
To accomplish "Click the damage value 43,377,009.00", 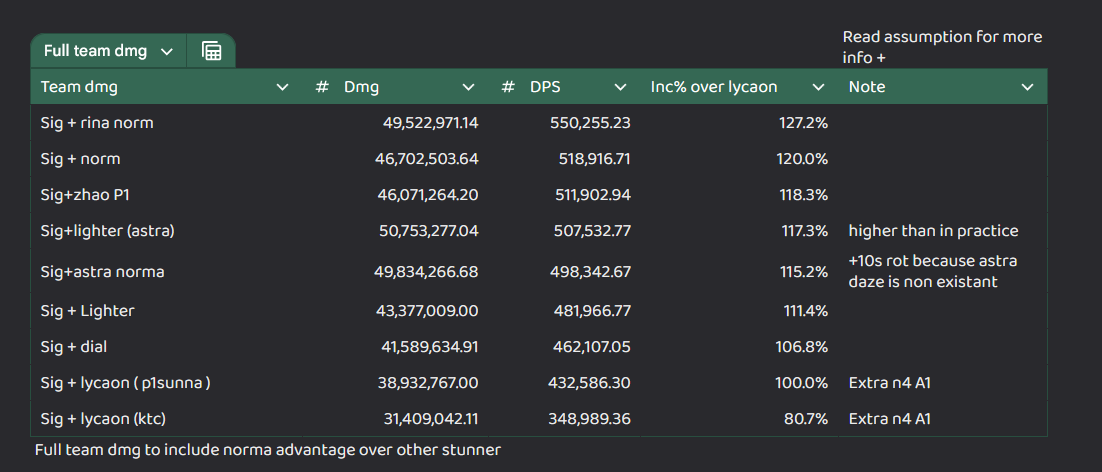I will click(428, 310).
